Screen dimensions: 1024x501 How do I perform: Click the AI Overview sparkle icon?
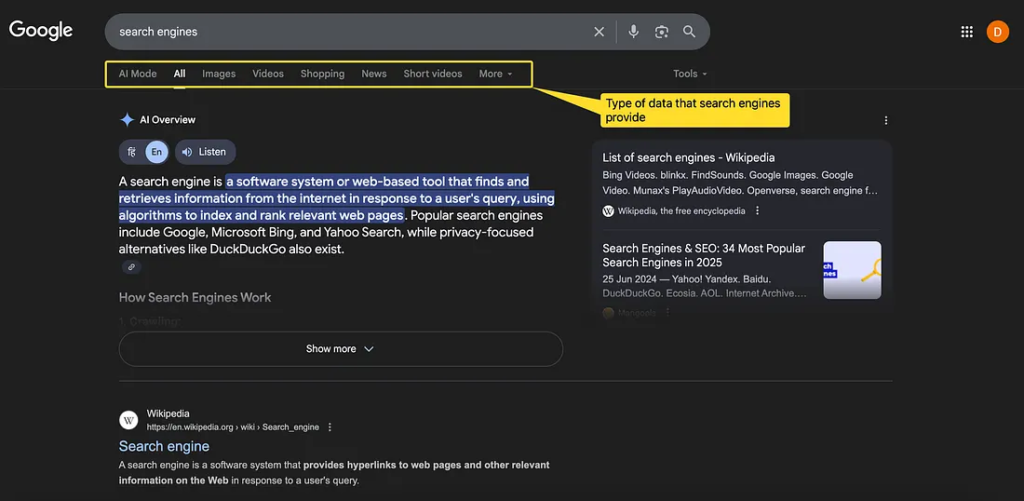click(x=127, y=120)
